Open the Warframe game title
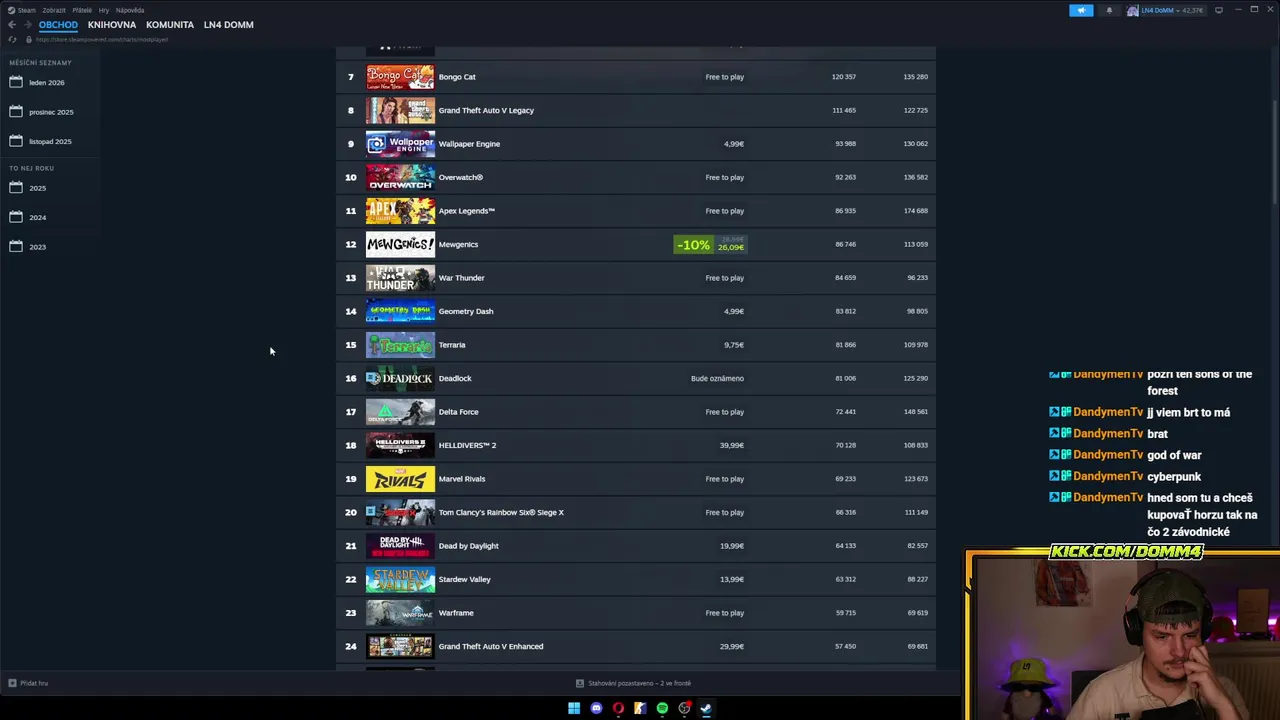This screenshot has height=720, width=1280. pos(456,613)
